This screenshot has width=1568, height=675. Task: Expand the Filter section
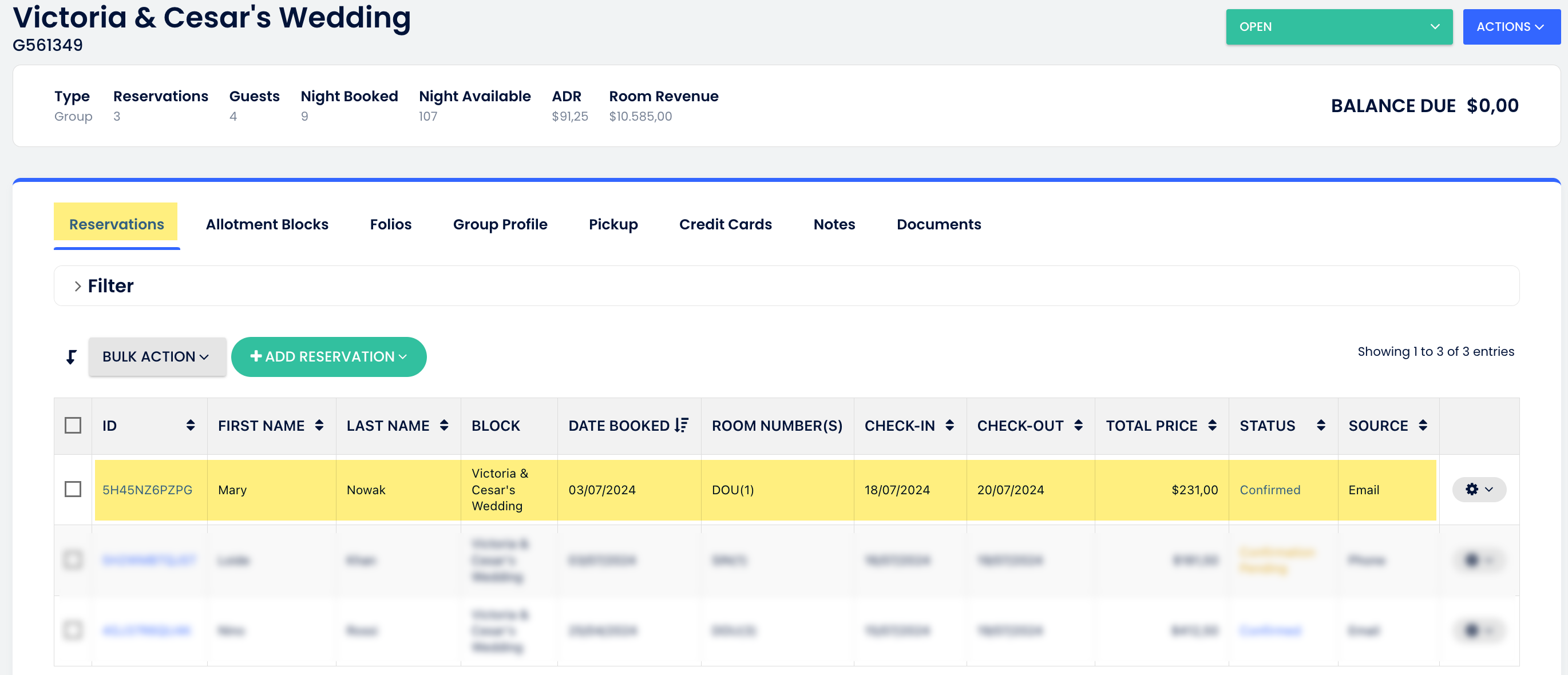click(x=104, y=286)
